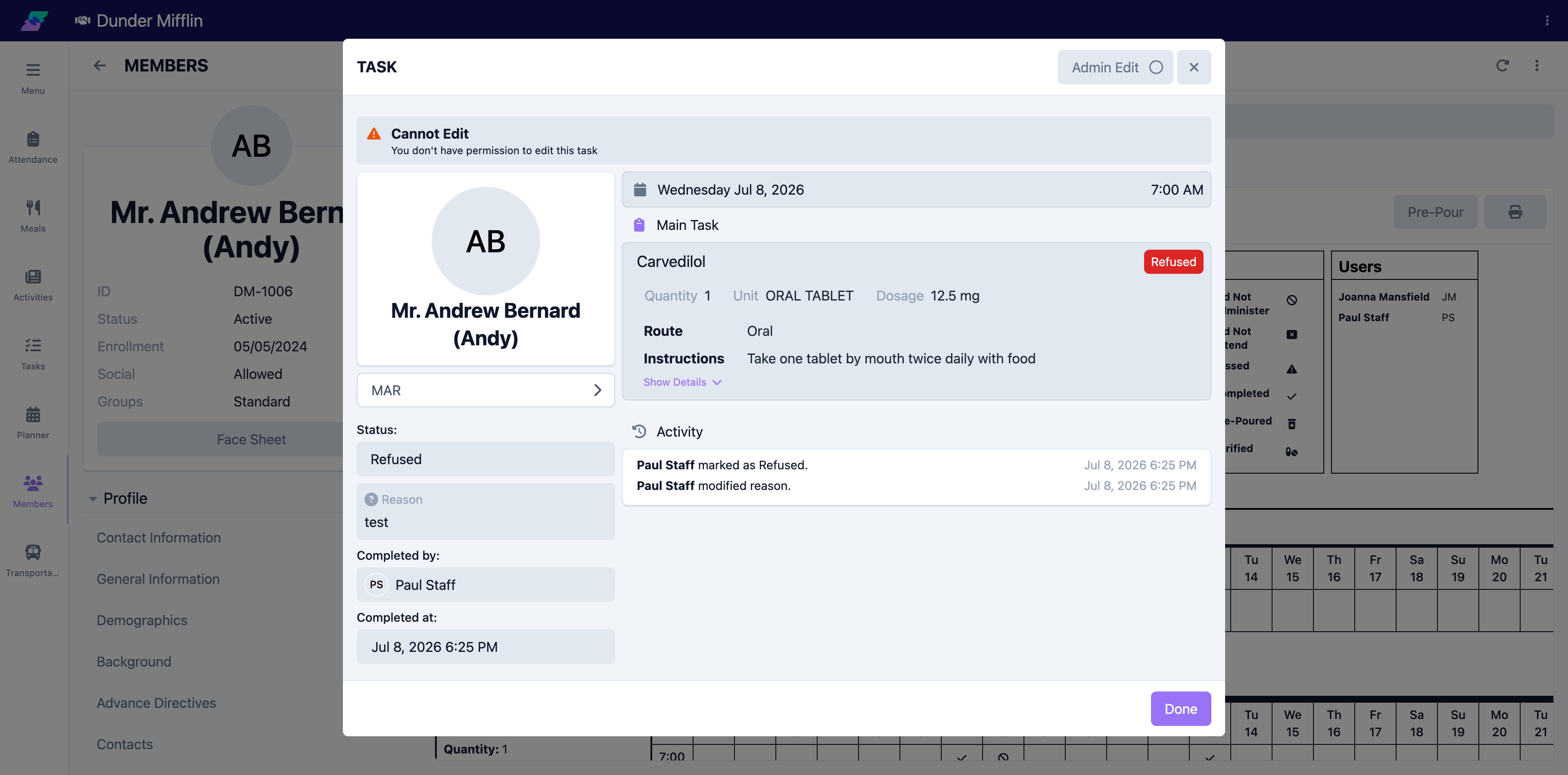Screen dimensions: 1568x775
Task: Expand Show Details for Carvedilol
Action: (682, 382)
